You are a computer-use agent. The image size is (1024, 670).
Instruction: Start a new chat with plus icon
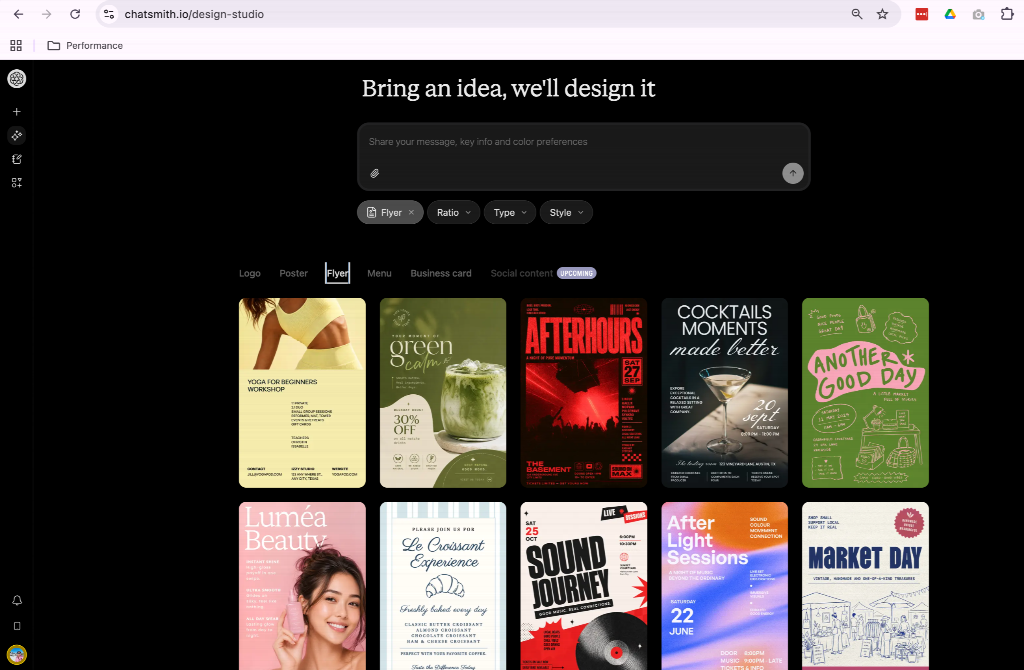pyautogui.click(x=17, y=112)
